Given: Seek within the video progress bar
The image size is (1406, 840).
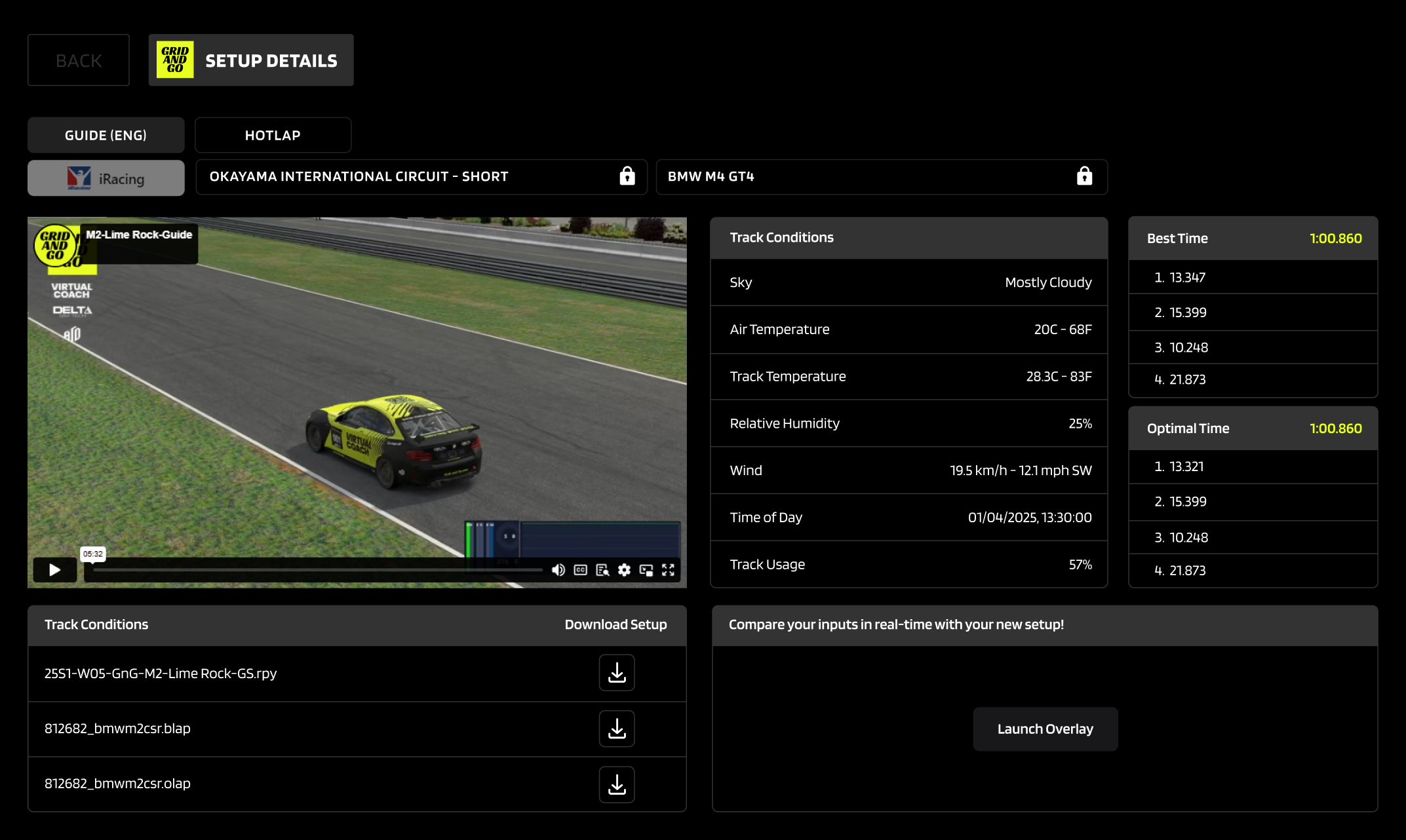Looking at the screenshot, I should pos(317,570).
